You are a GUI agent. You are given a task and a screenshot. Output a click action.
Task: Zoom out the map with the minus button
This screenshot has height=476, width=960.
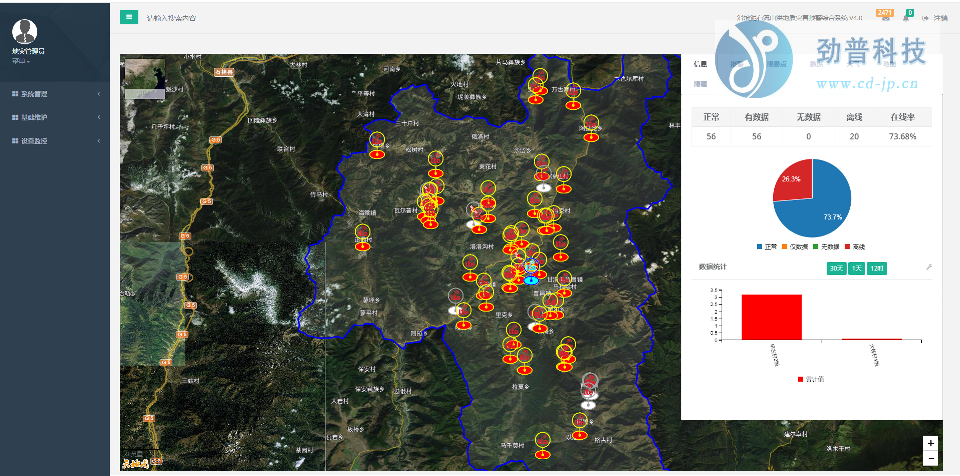tap(931, 458)
